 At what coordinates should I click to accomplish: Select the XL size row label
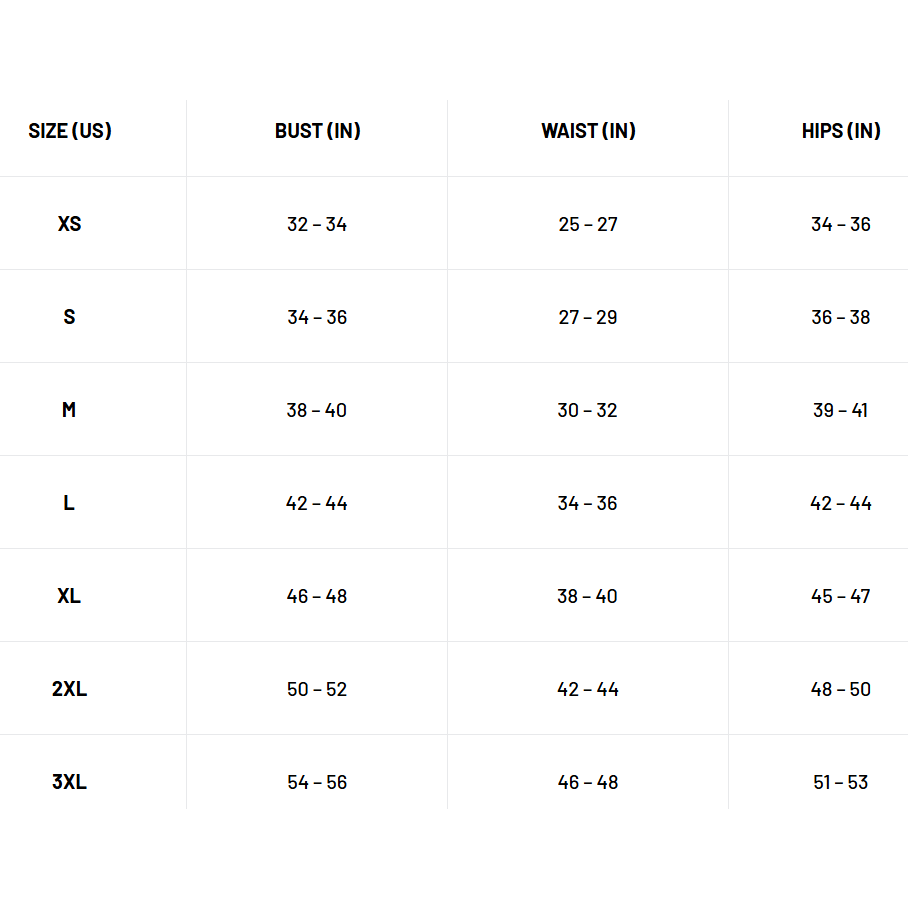(x=69, y=596)
